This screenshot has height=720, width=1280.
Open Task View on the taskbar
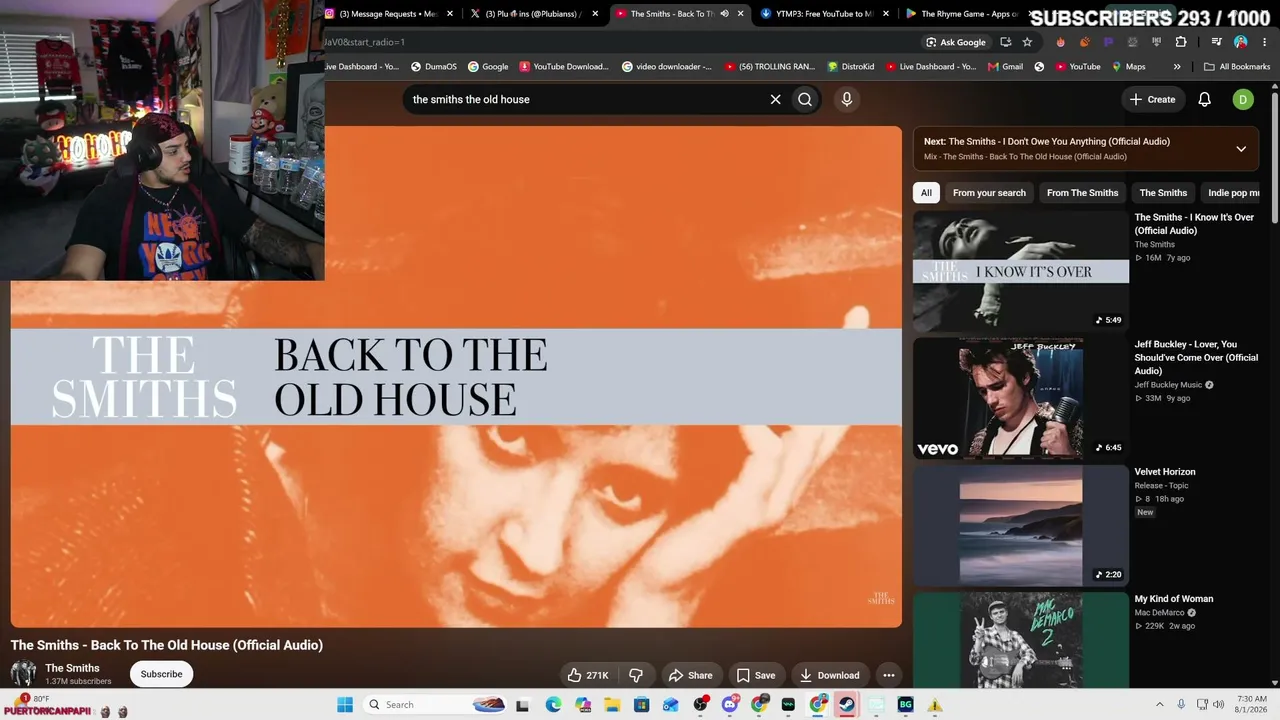point(522,705)
